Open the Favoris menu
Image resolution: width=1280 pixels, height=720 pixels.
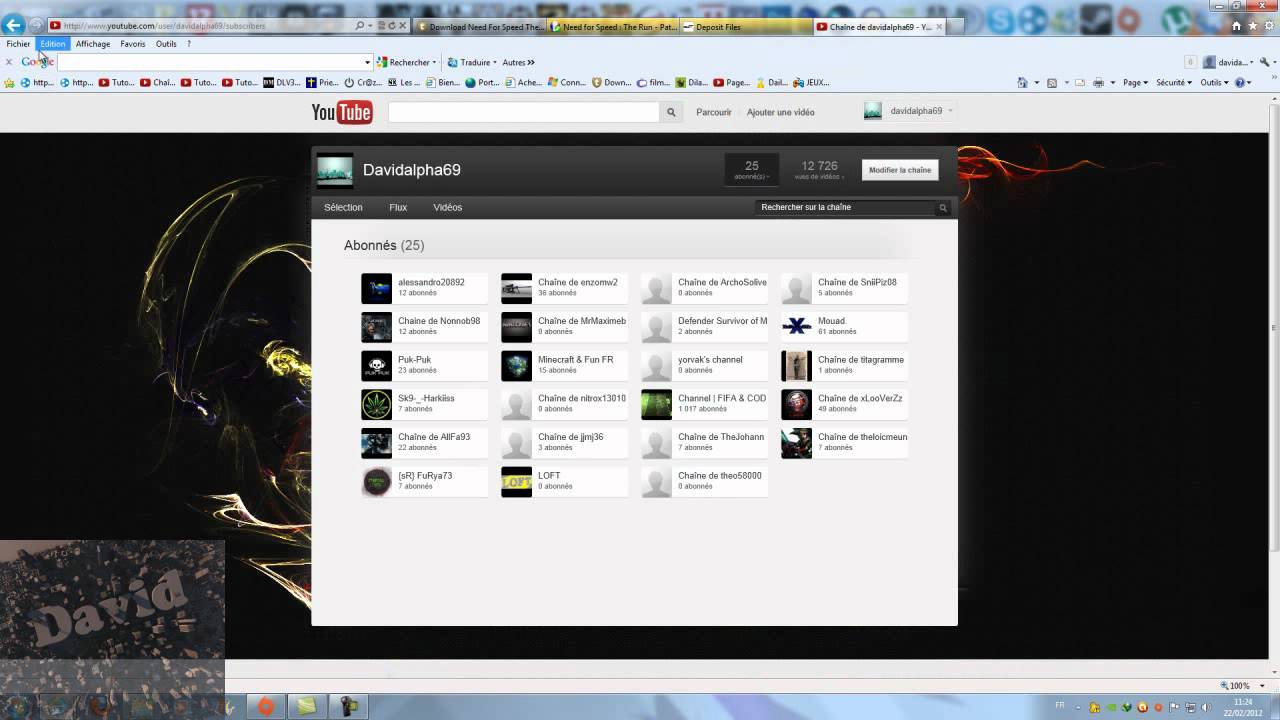[x=133, y=44]
